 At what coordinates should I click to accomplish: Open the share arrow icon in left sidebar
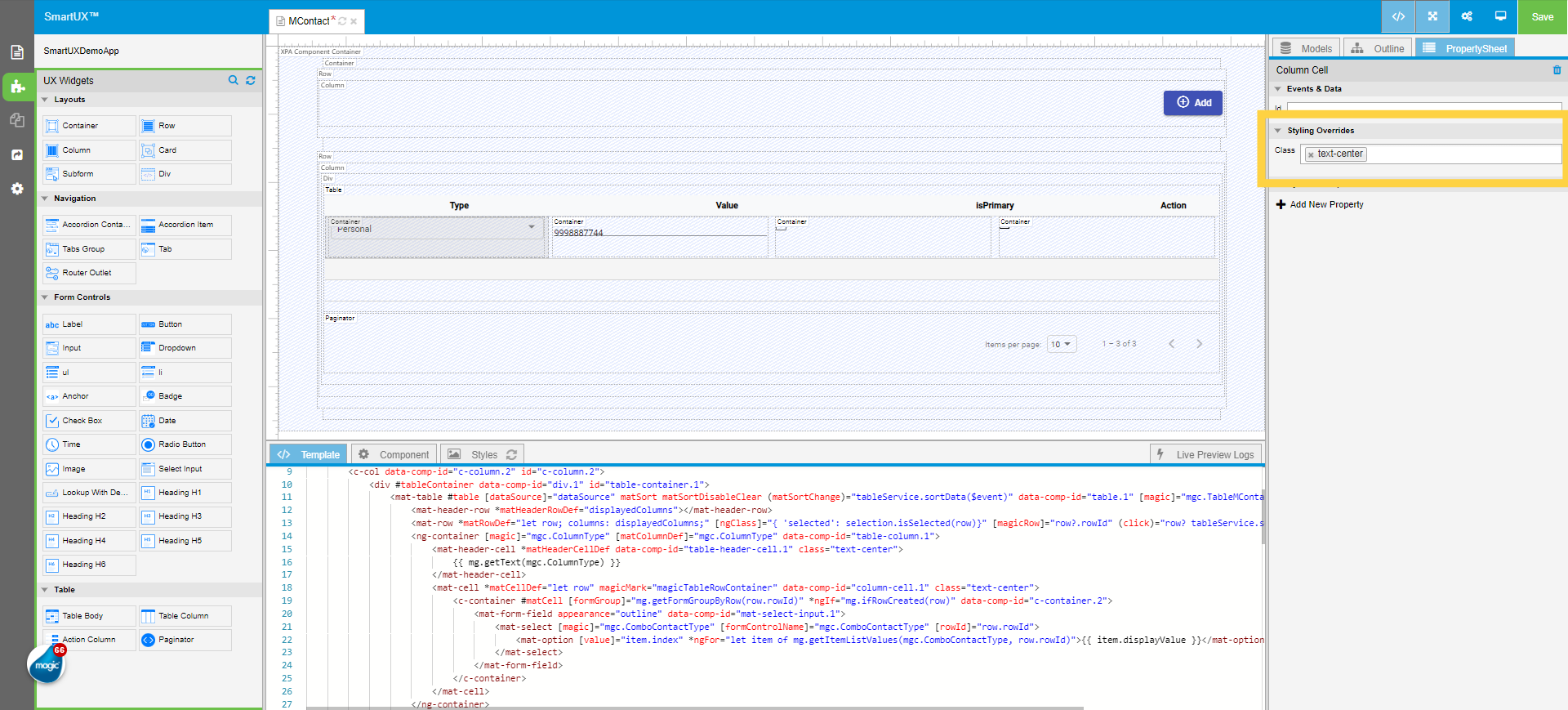[17, 154]
